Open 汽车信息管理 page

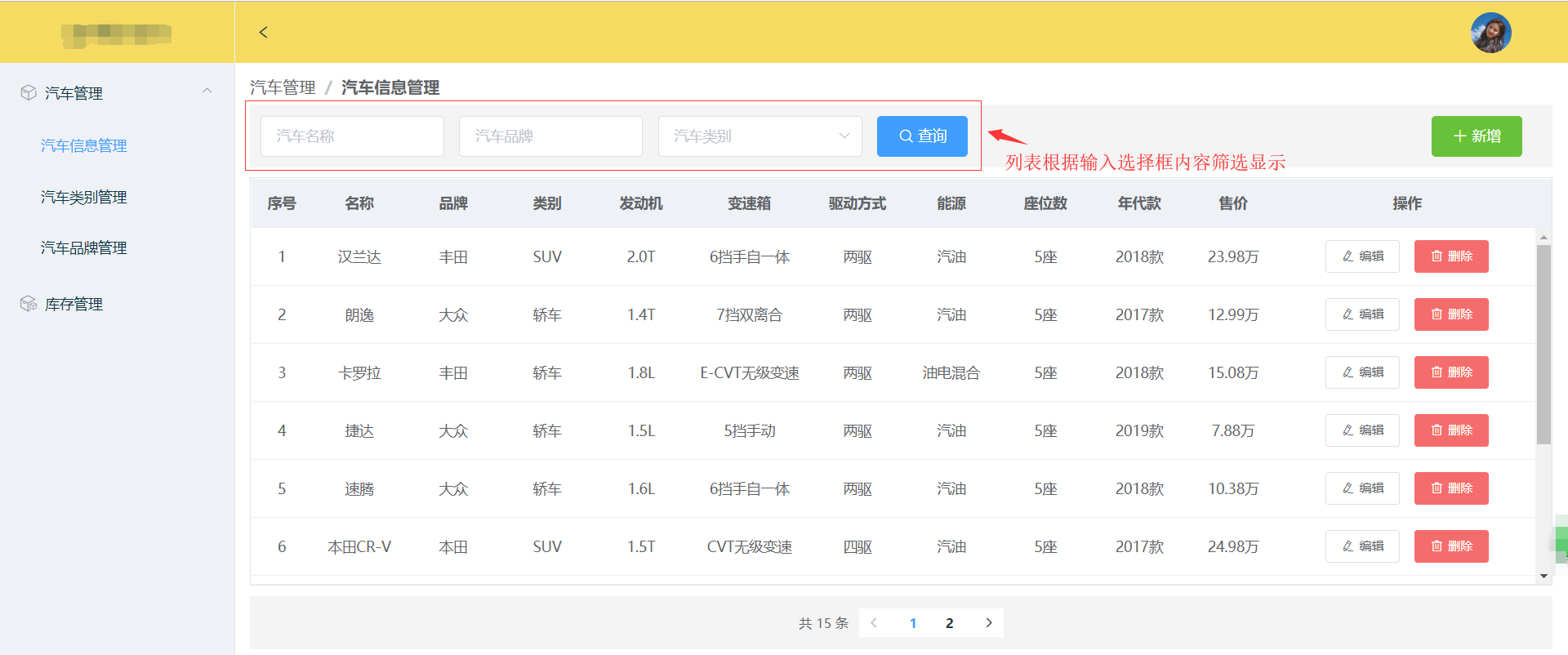pos(84,145)
